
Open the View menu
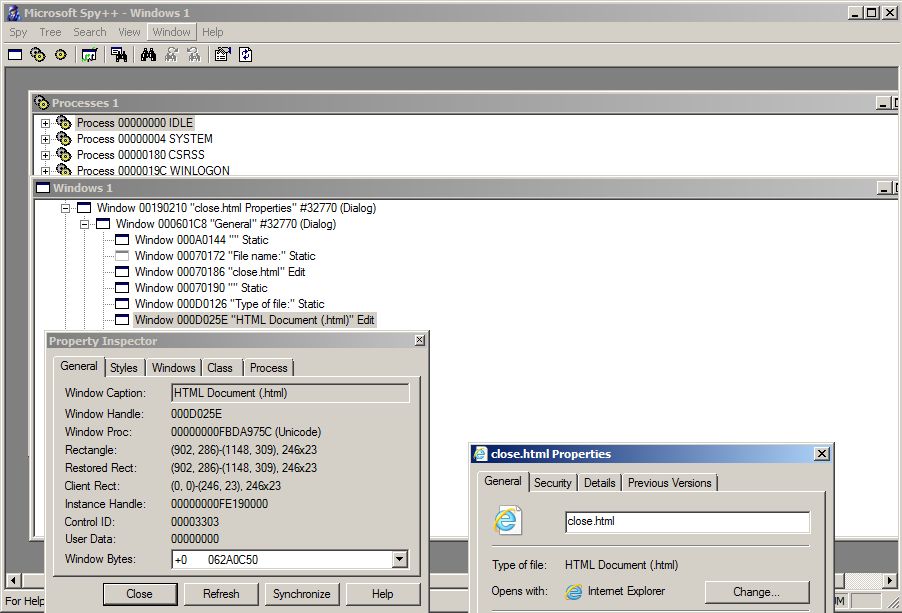point(129,32)
